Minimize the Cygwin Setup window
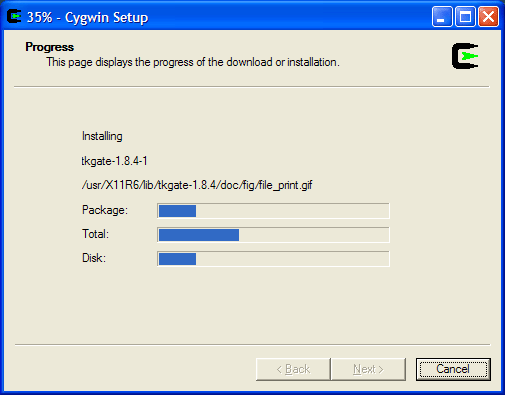 click(x=442, y=16)
